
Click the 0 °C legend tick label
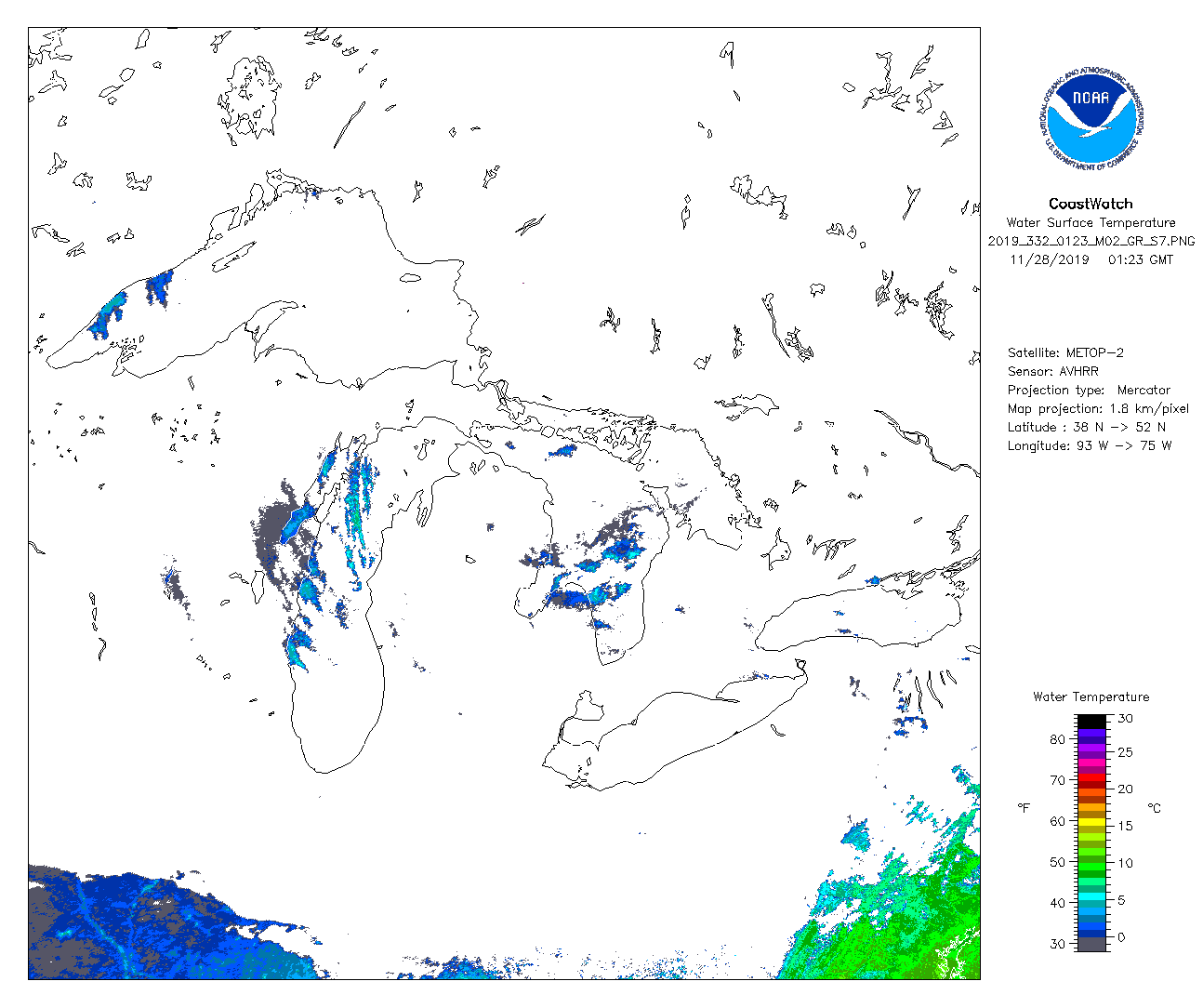(x=1122, y=937)
